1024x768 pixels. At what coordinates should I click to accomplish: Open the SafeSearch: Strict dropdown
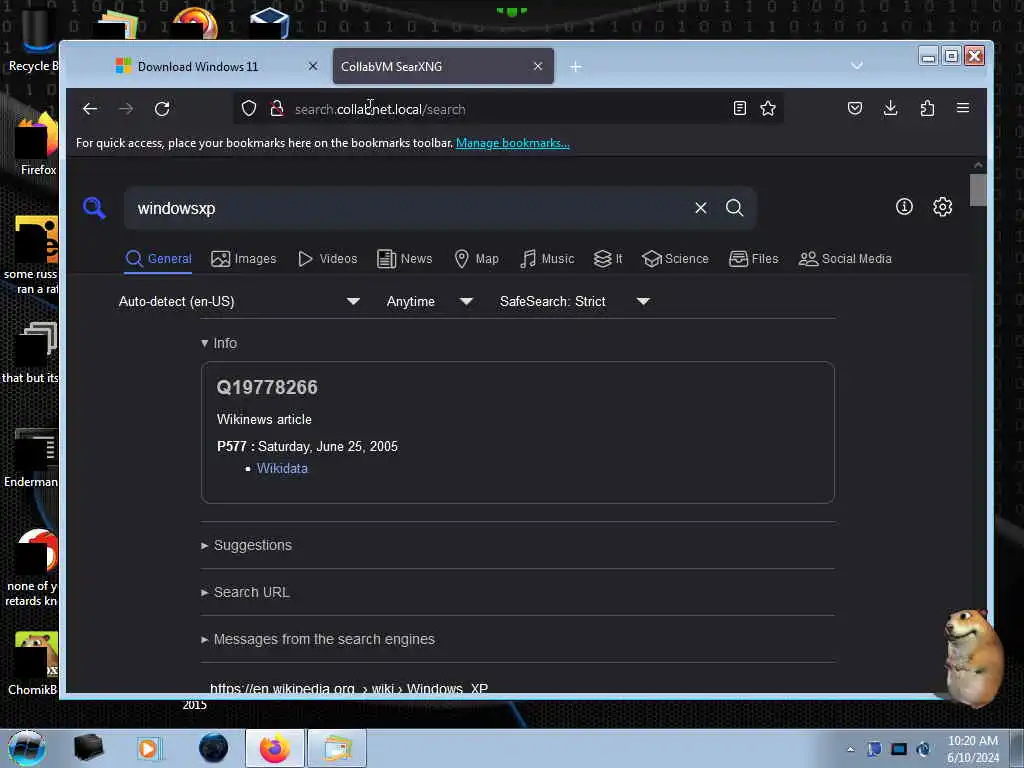575,302
